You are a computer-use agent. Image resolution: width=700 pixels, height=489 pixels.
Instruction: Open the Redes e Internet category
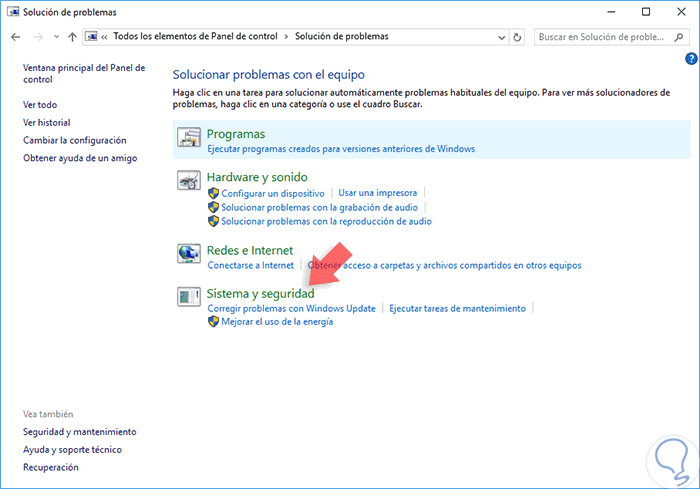(250, 251)
